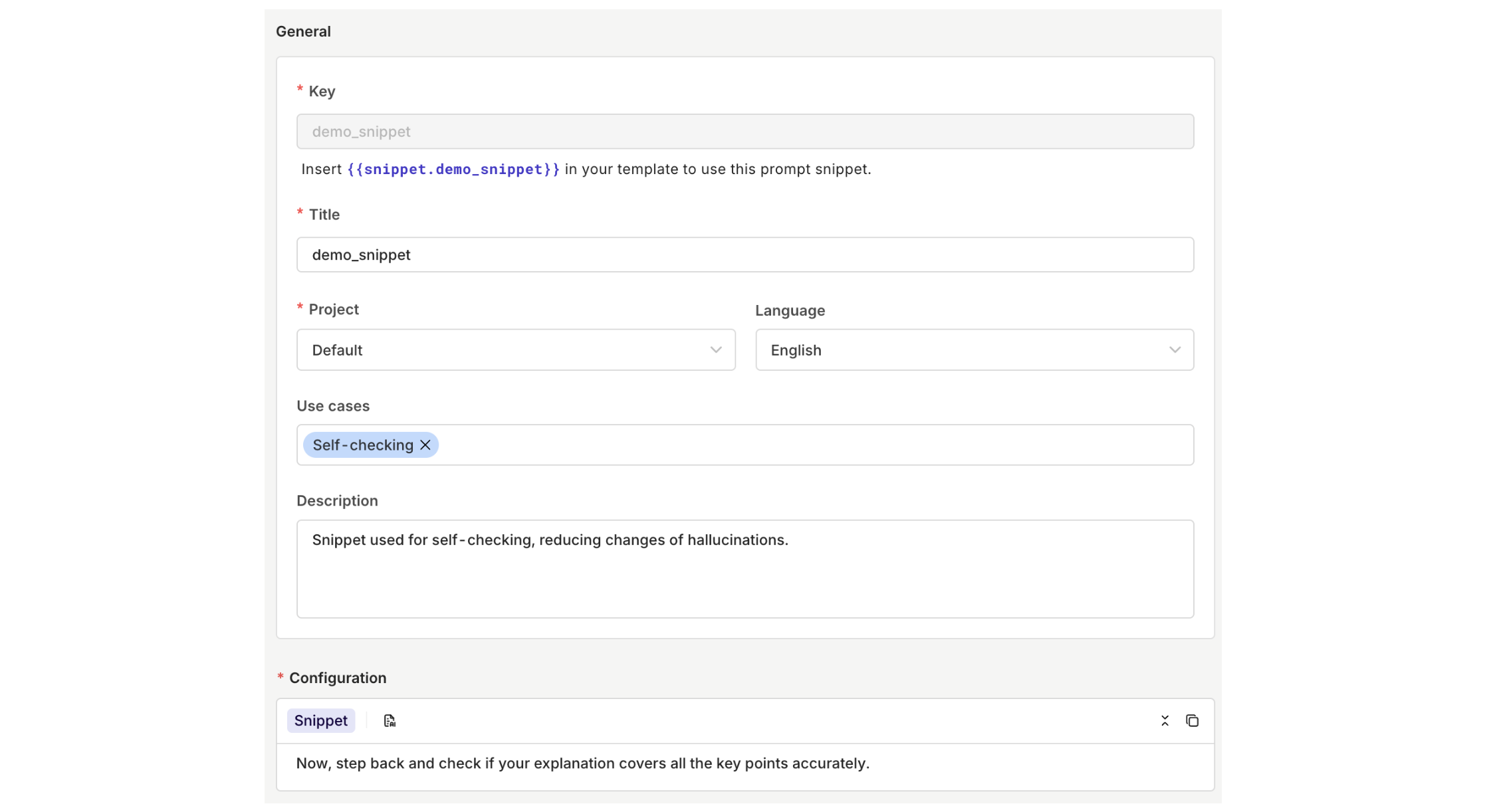
Task: Expand the English language dropdown arrow
Action: (x=1175, y=350)
